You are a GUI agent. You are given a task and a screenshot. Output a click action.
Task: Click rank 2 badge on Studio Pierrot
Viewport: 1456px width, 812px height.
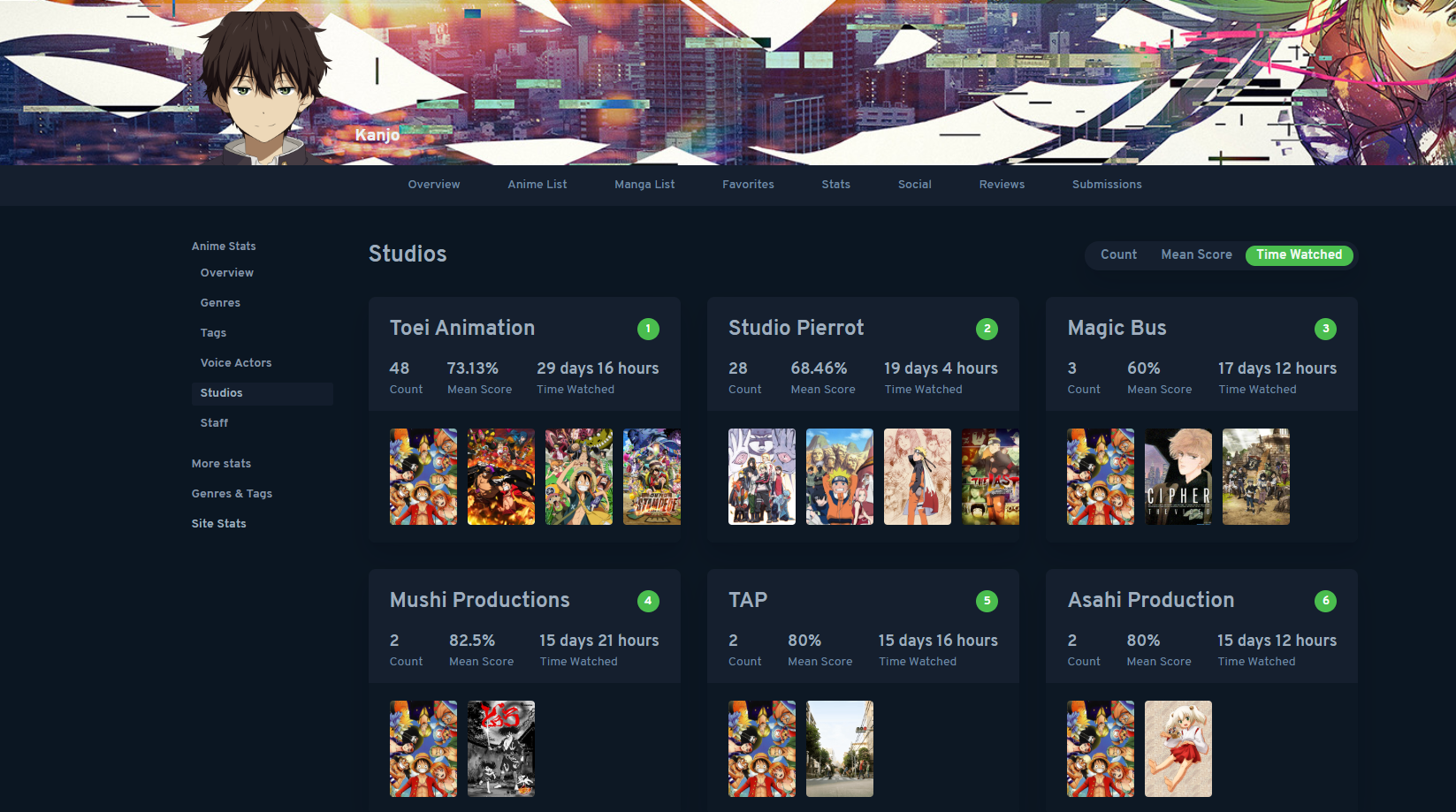tap(987, 329)
